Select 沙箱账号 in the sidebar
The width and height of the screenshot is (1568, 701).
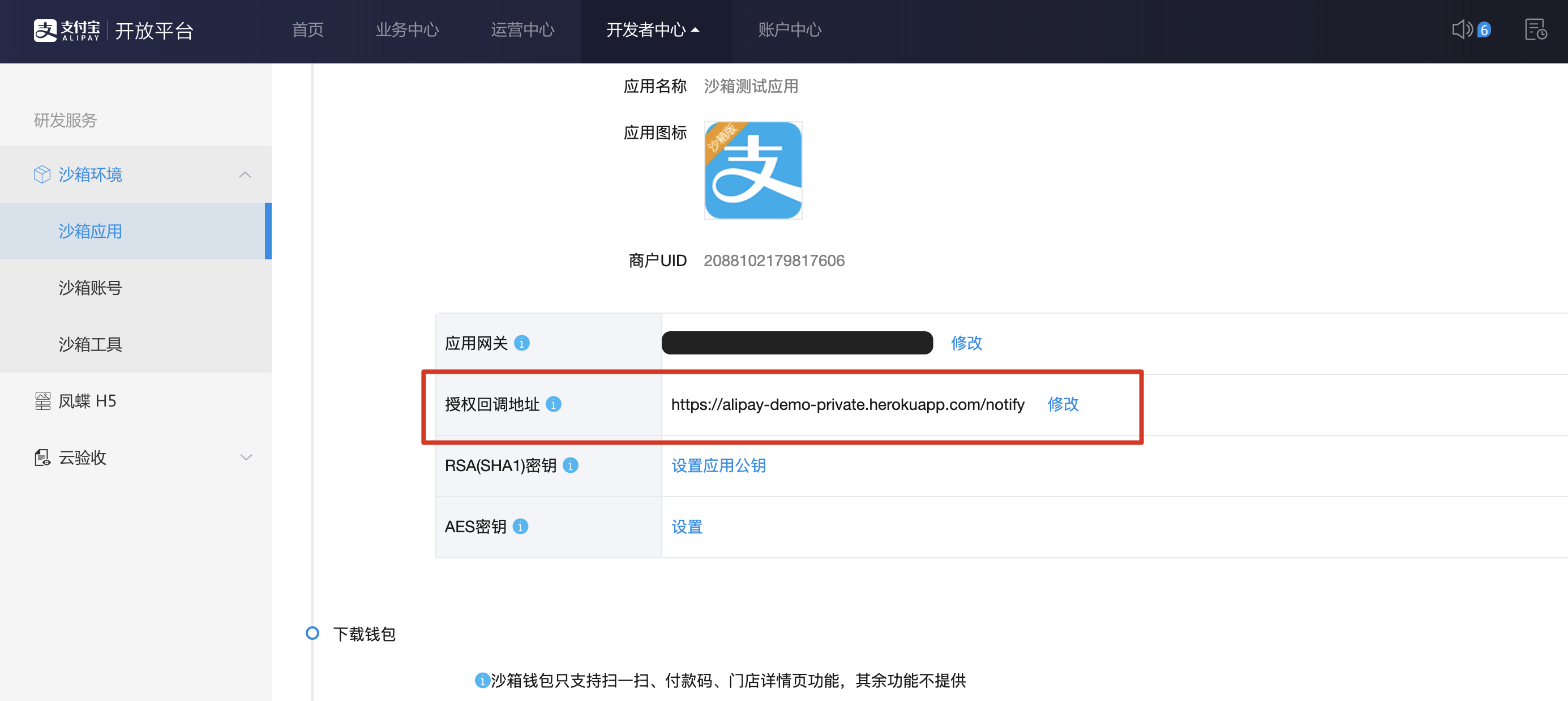90,288
